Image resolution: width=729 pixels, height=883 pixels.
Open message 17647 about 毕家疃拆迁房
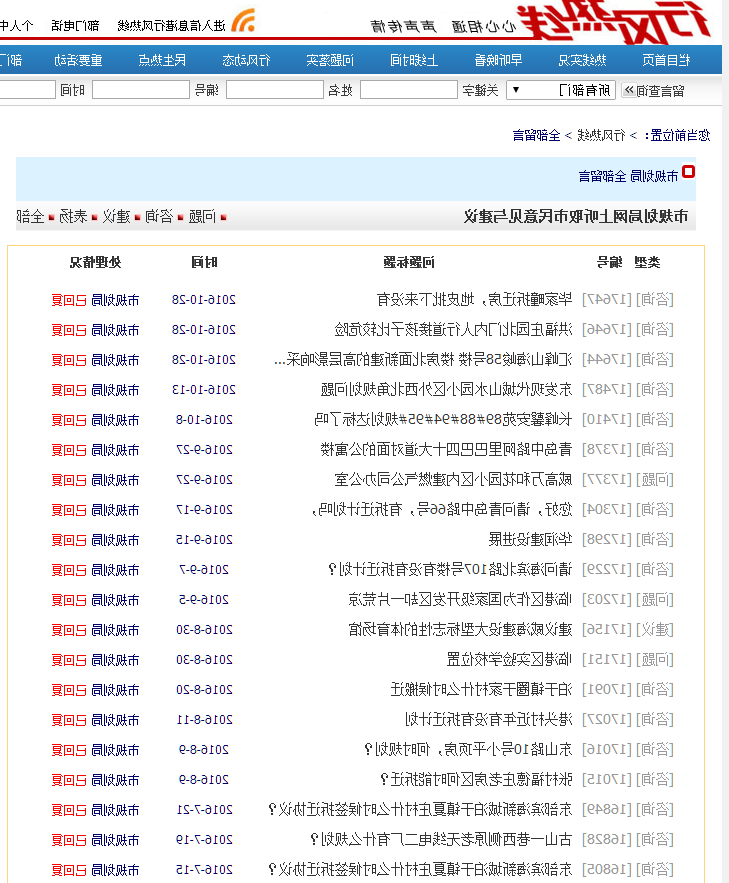pyautogui.click(x=475, y=300)
